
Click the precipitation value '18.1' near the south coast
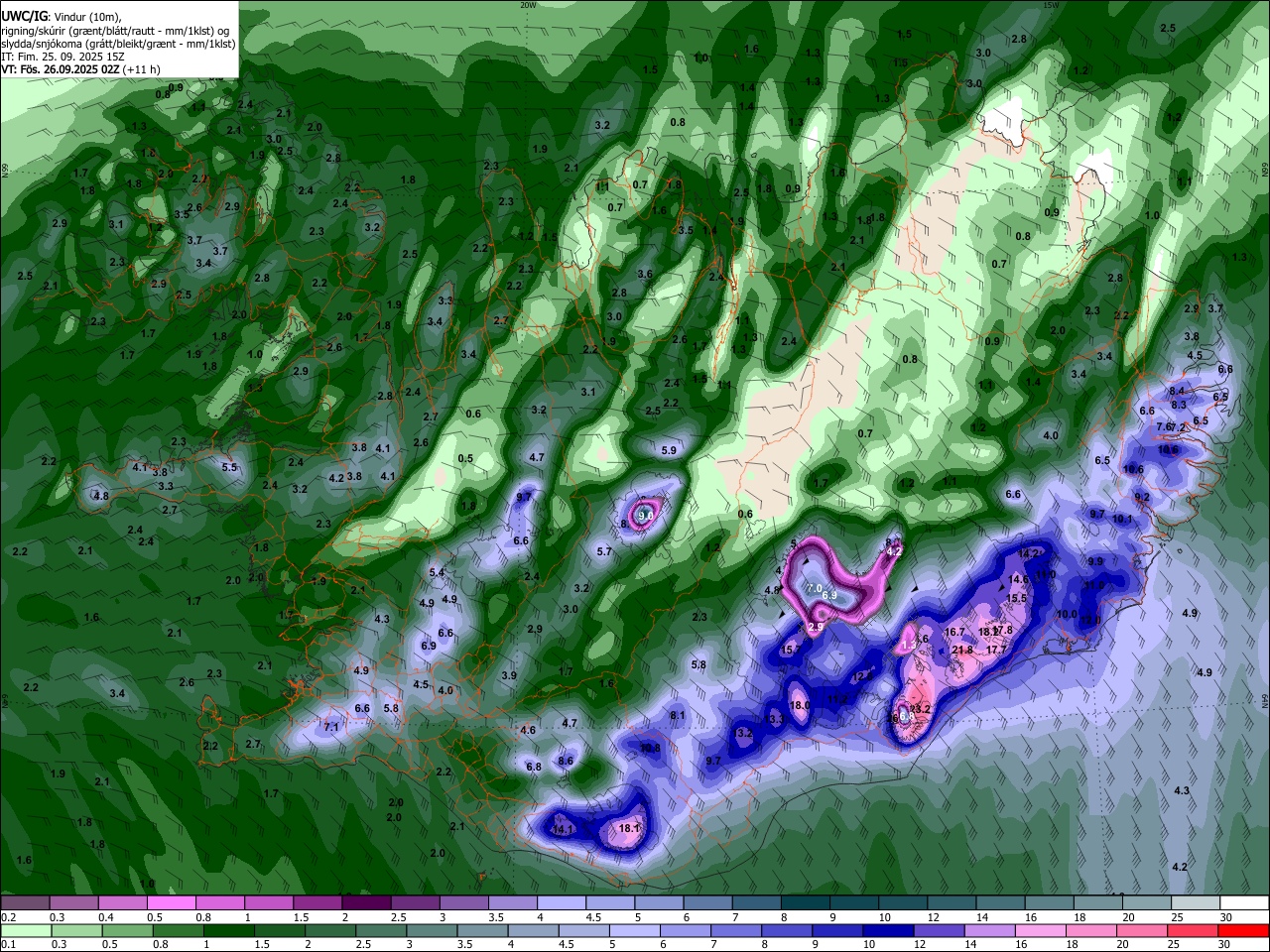click(629, 828)
